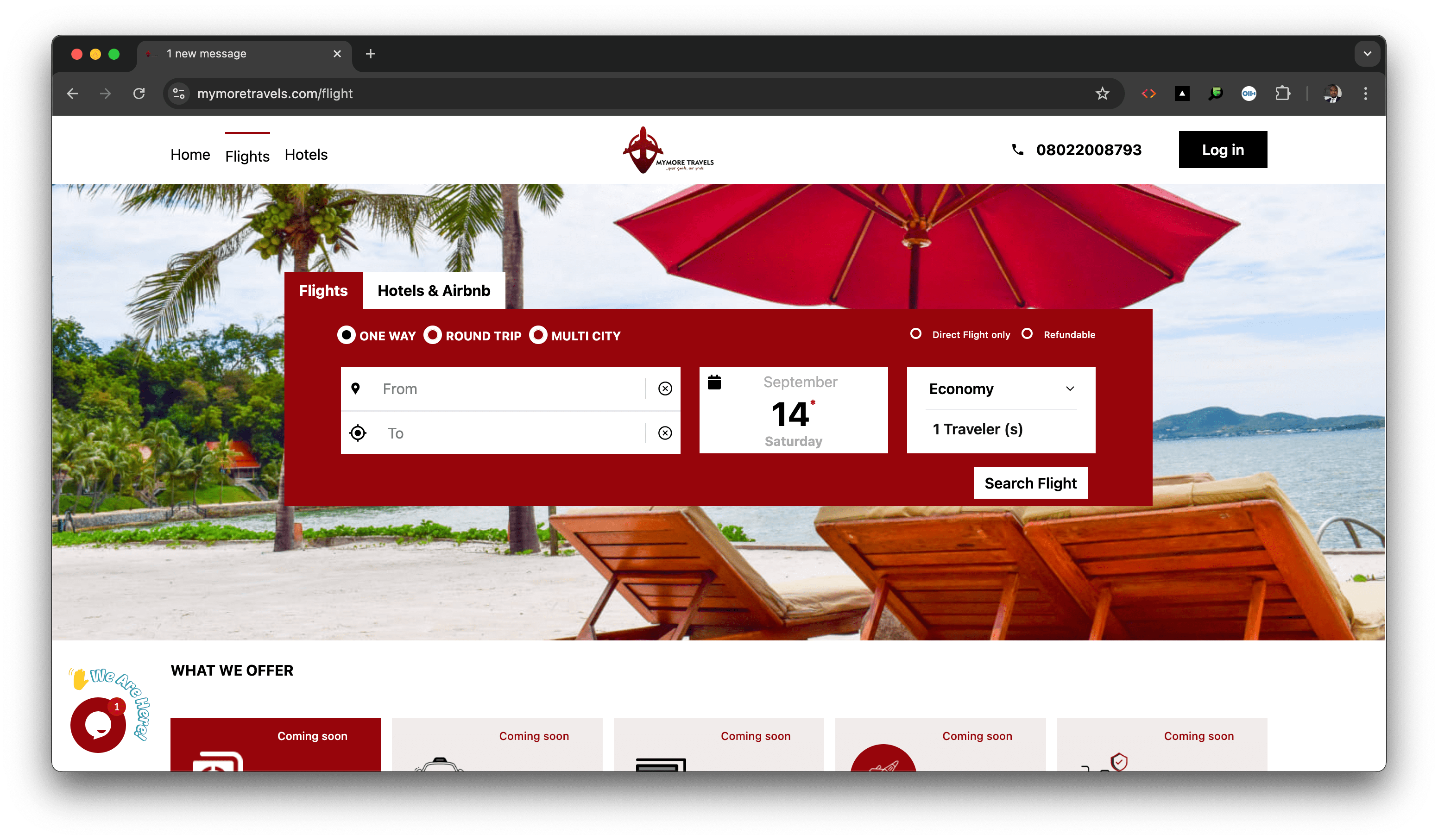Click the Flights navigation menu item
1438x840 pixels.
[x=246, y=155]
